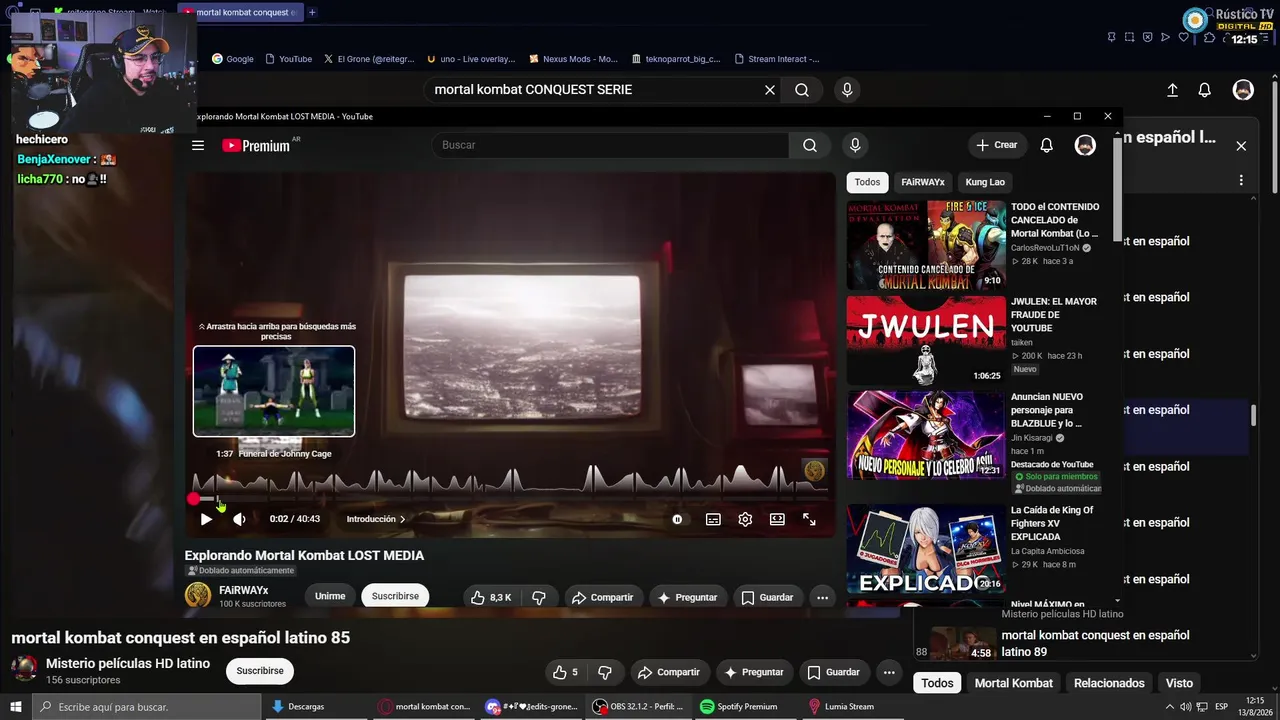Share the mortal kombat conquest 85 video

point(668,673)
